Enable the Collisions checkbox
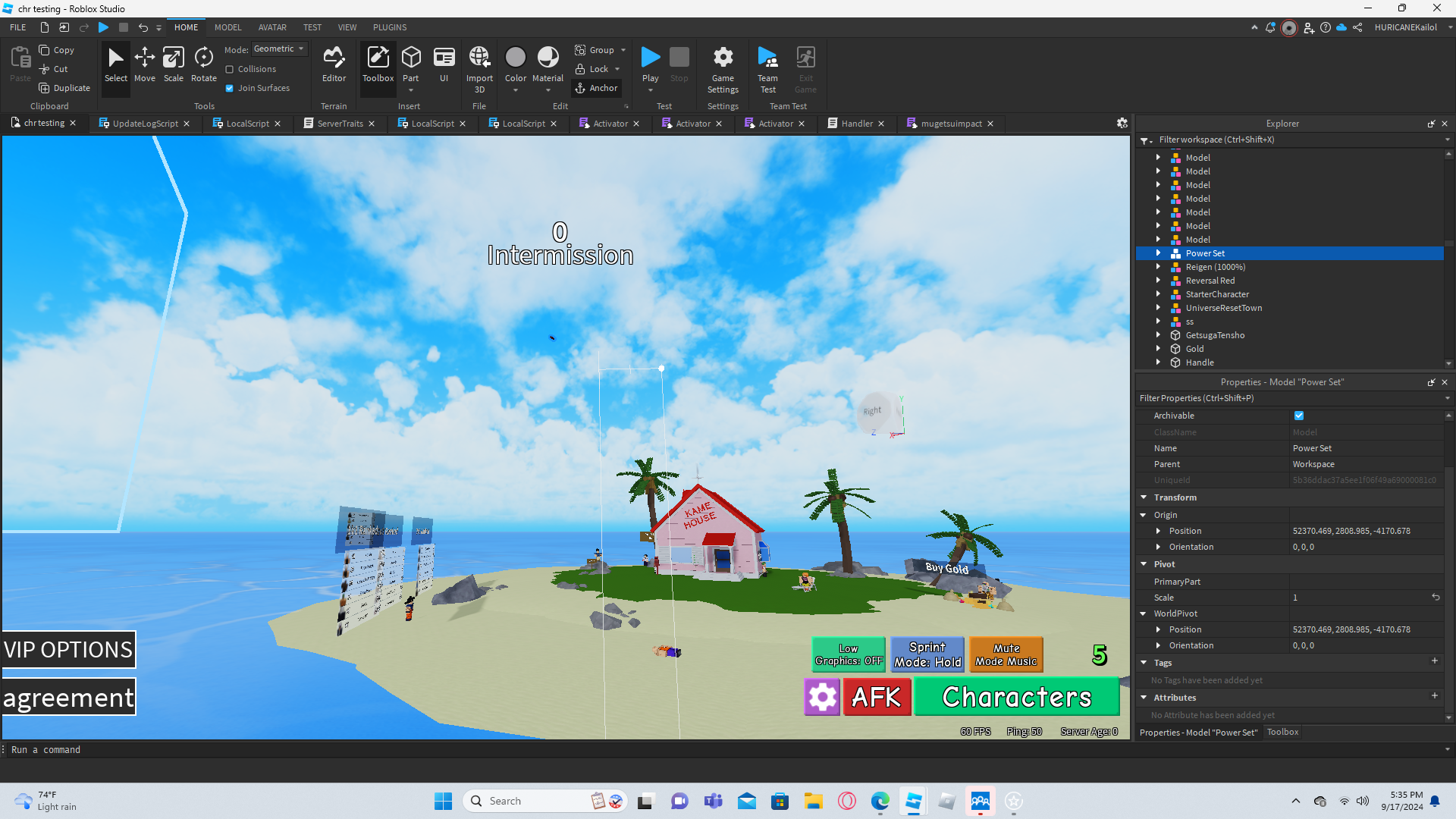 tap(230, 69)
